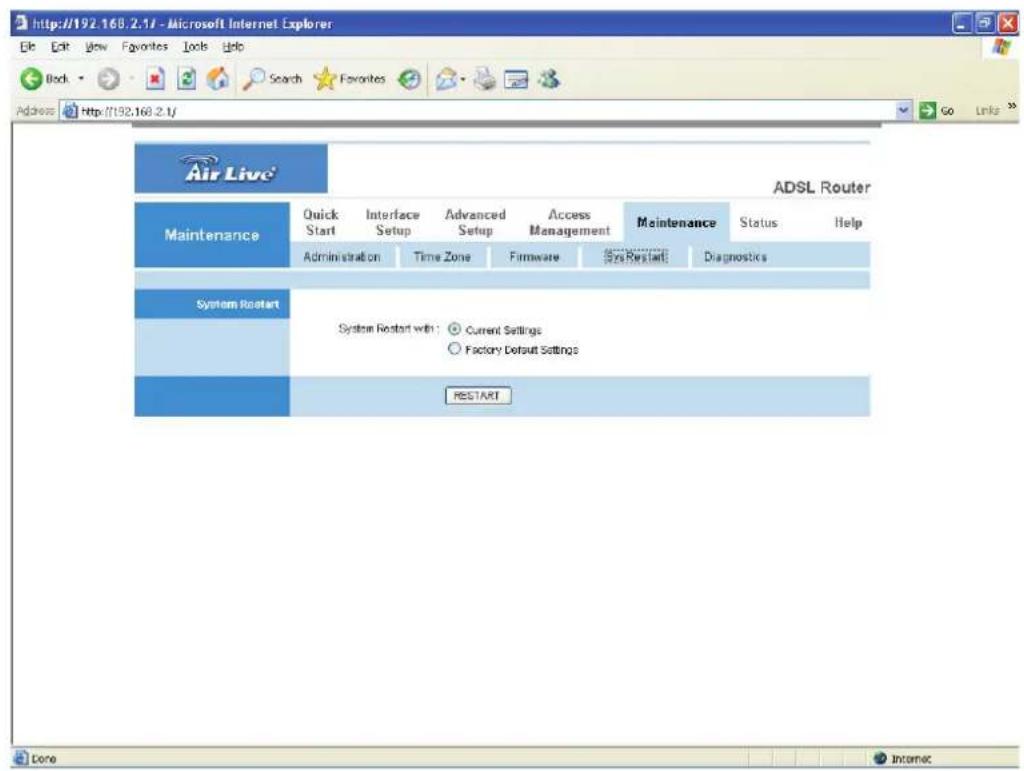Click the Mail envelope icon
This screenshot has height=771, width=1024.
(x=446, y=80)
